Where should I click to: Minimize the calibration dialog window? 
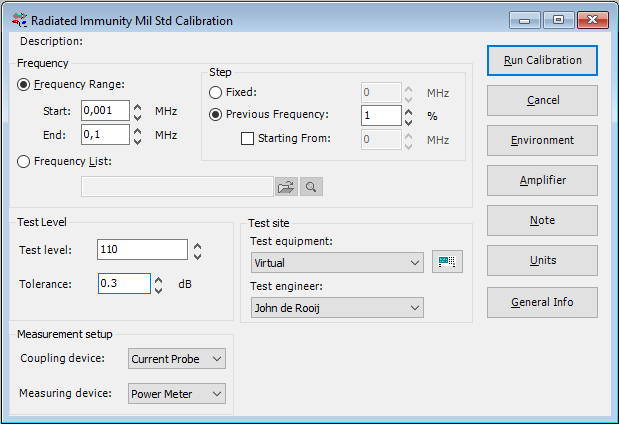coord(525,20)
